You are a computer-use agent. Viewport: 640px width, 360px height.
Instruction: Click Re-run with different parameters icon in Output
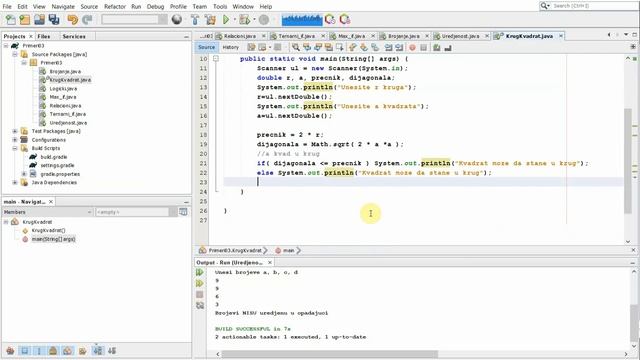pos(200,283)
